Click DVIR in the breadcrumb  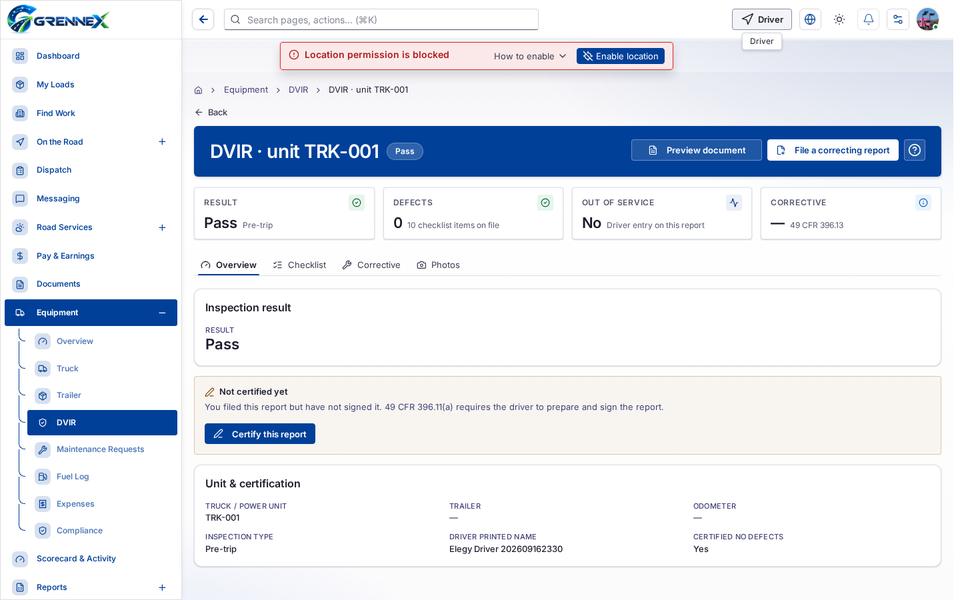coord(298,90)
